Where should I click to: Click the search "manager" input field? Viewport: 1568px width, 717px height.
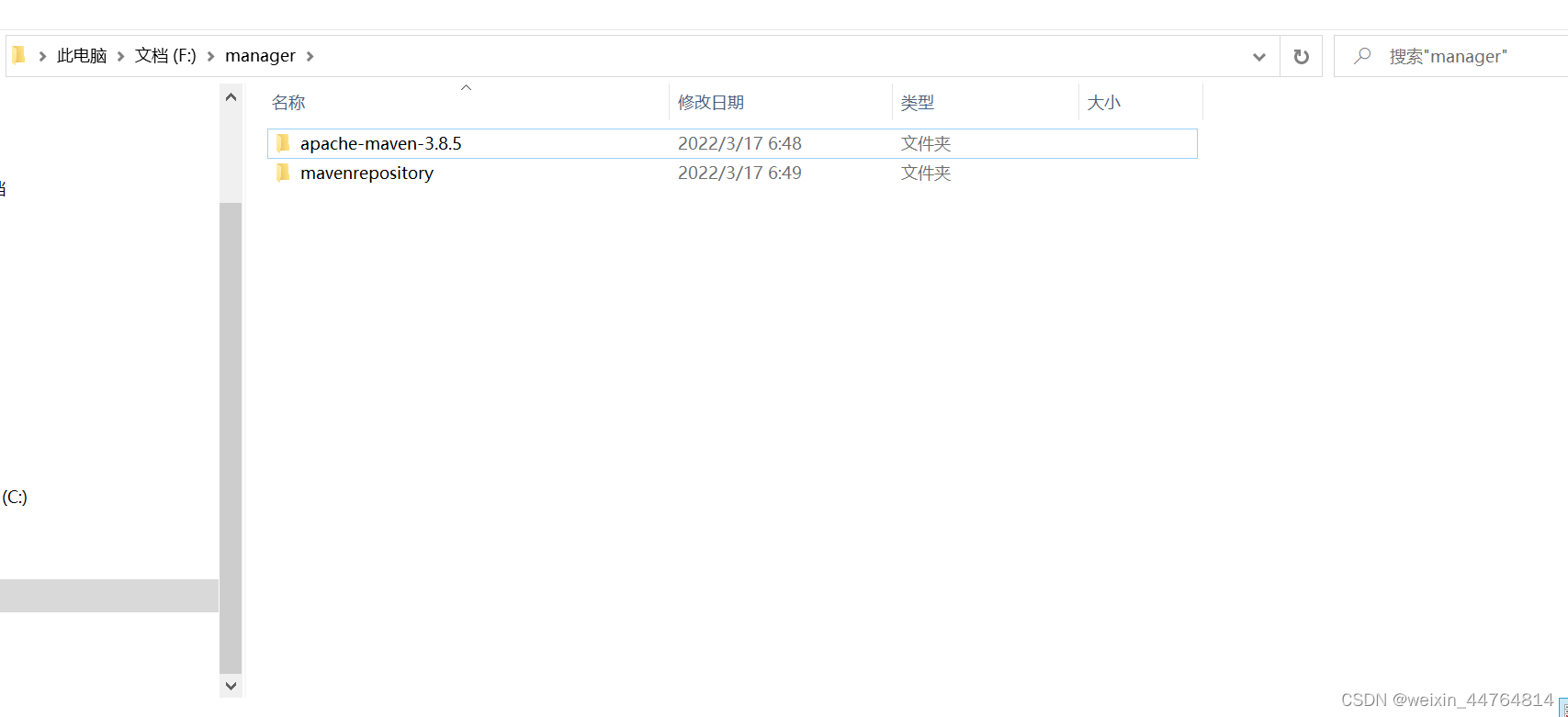click(x=1451, y=56)
